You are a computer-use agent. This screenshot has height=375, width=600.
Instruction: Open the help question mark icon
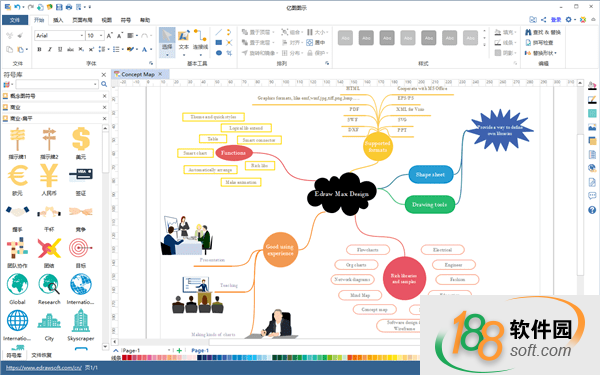(592, 210)
